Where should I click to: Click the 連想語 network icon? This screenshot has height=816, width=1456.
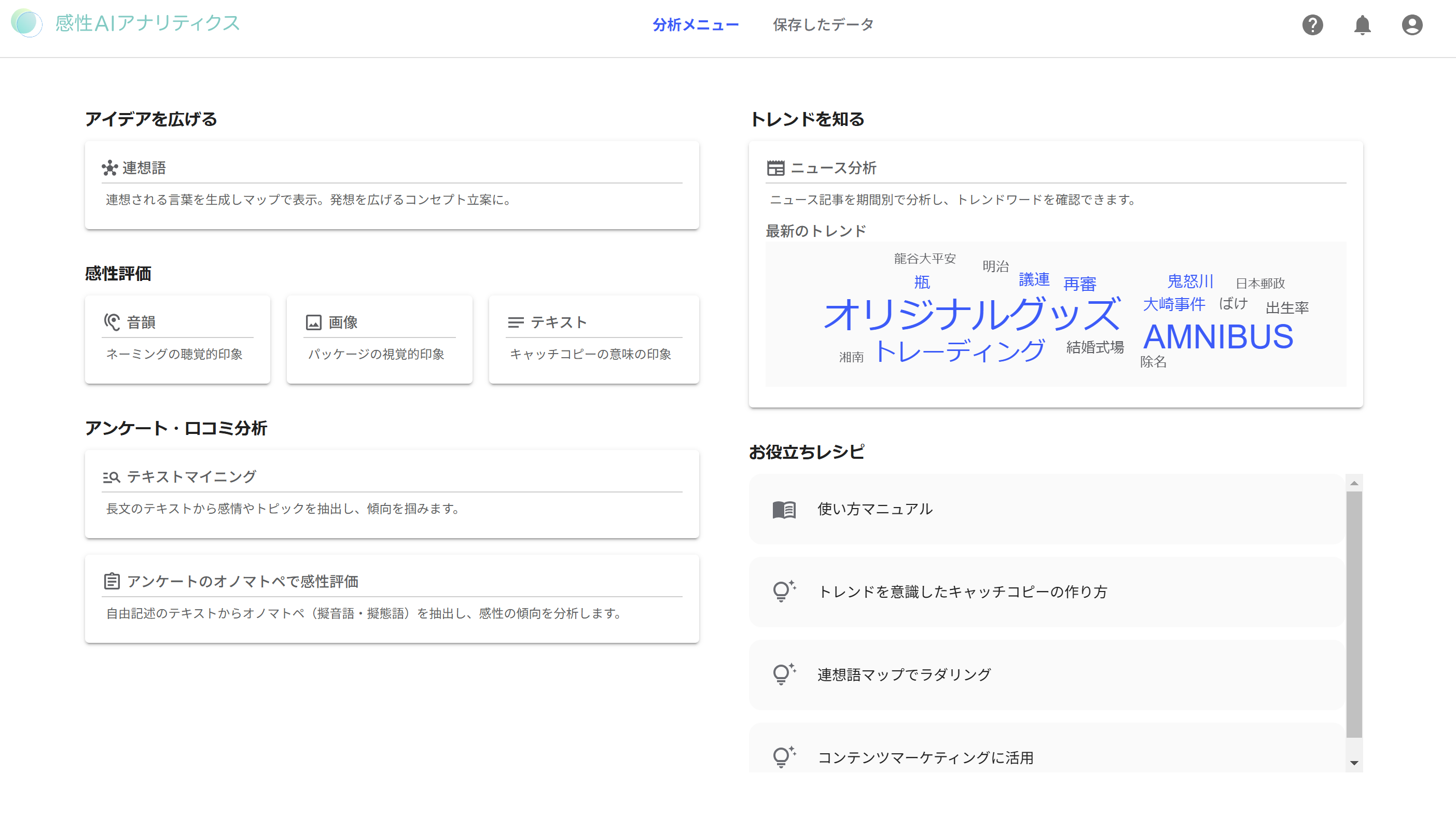(109, 168)
